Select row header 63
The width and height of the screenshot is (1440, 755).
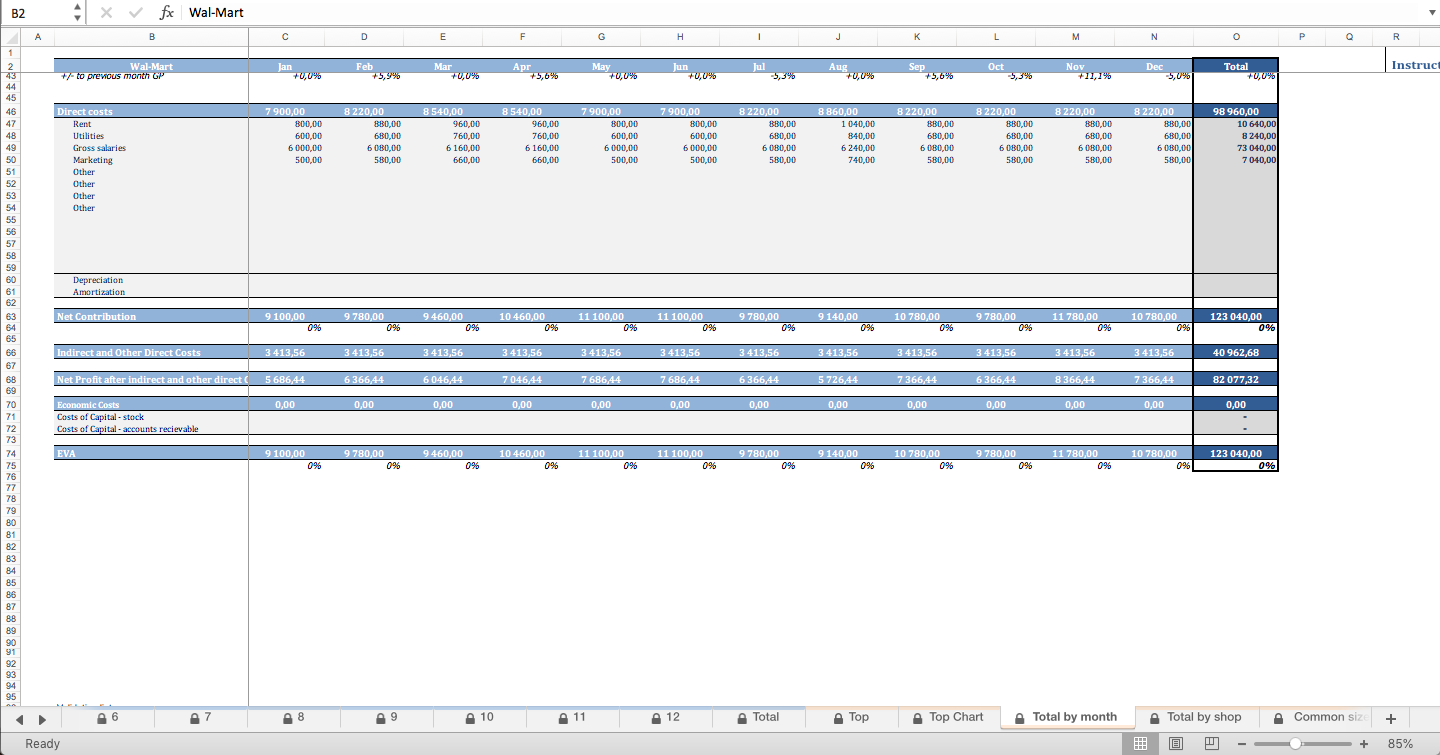pos(11,316)
